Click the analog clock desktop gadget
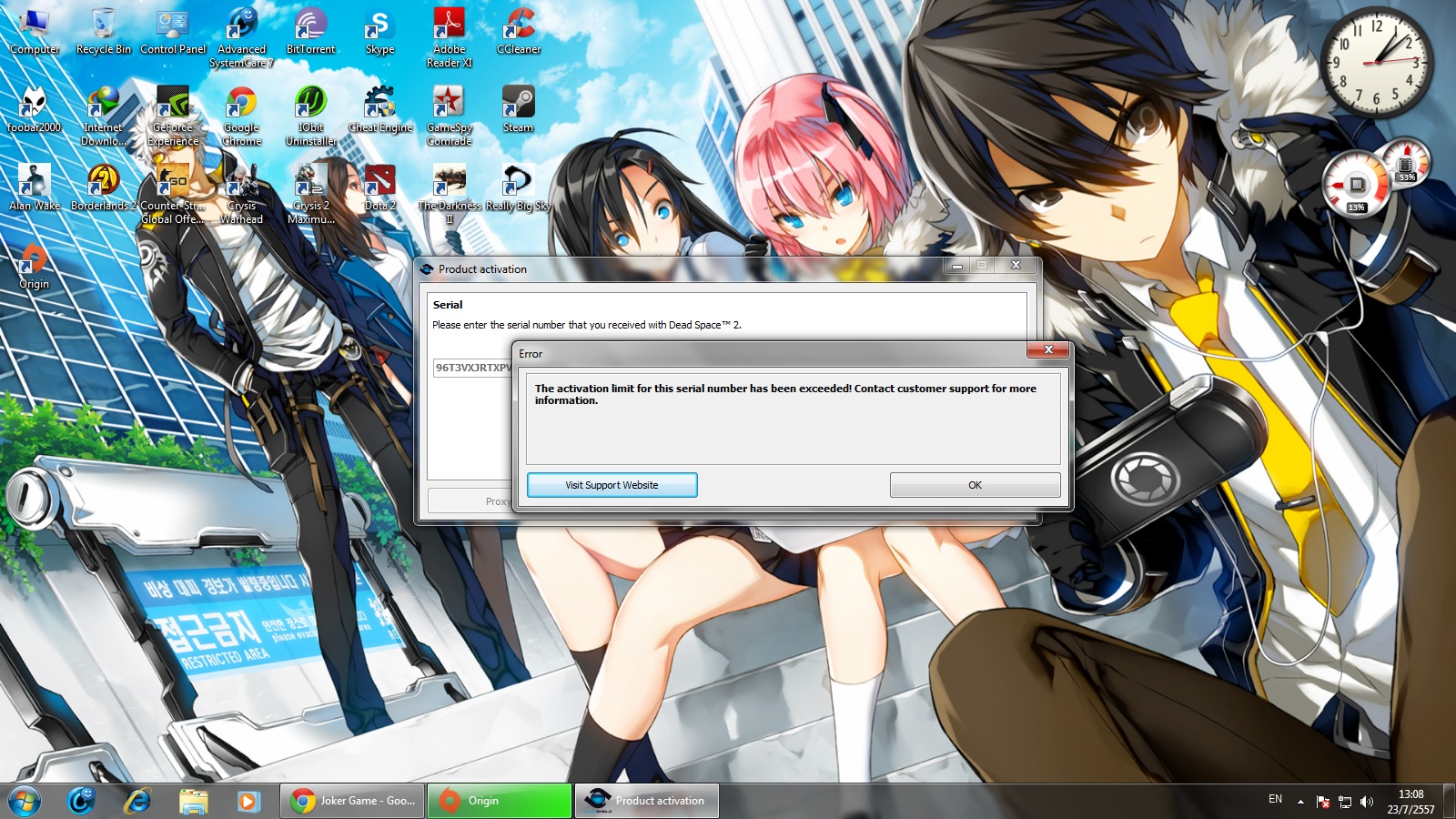1456x819 pixels. coord(1376,63)
